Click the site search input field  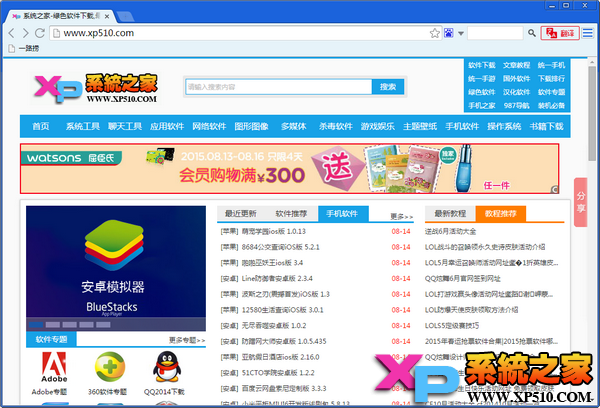click(x=279, y=87)
